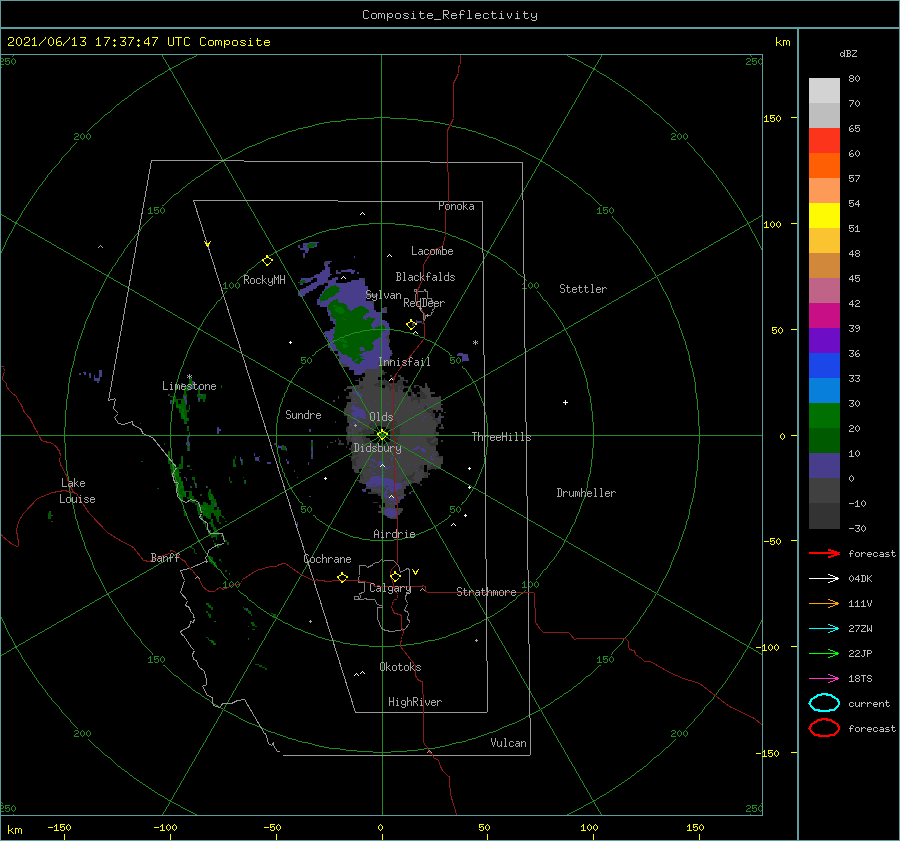Click the green 22JP arrow symbol
Screen dimensions: 900x841
tap(824, 653)
